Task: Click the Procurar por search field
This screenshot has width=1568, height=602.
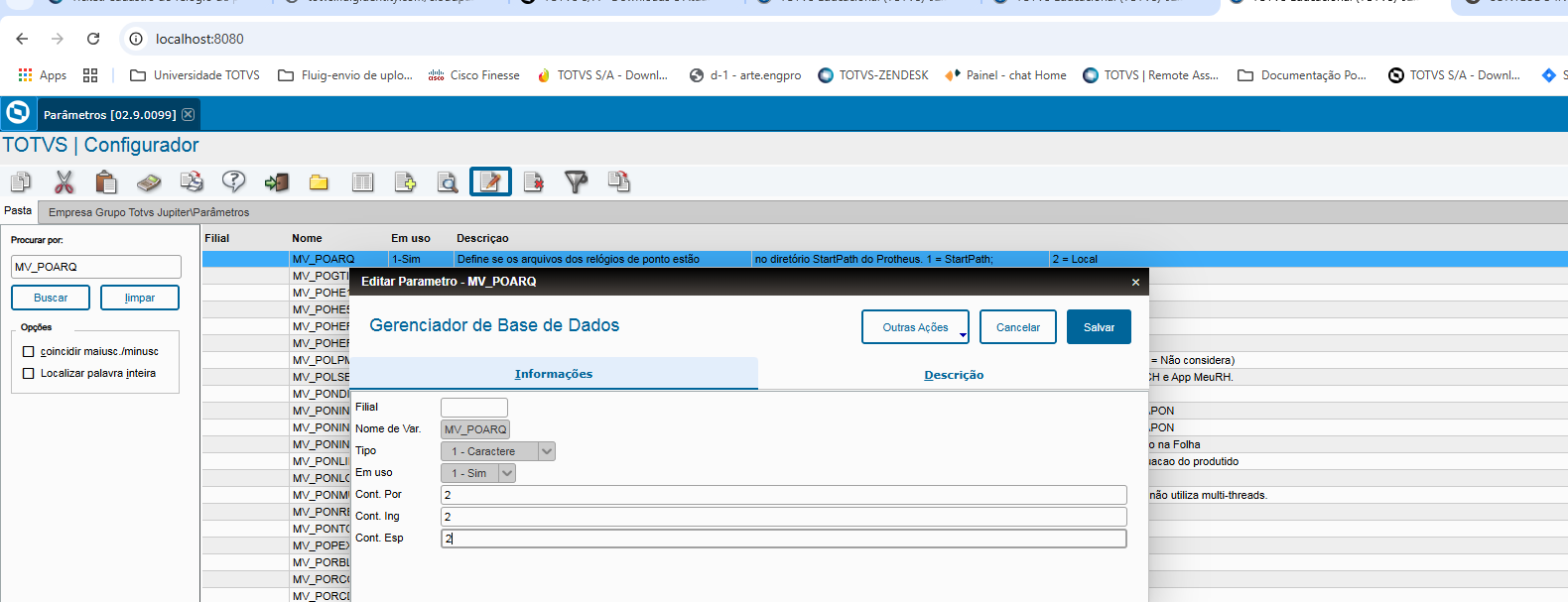Action: 96,267
